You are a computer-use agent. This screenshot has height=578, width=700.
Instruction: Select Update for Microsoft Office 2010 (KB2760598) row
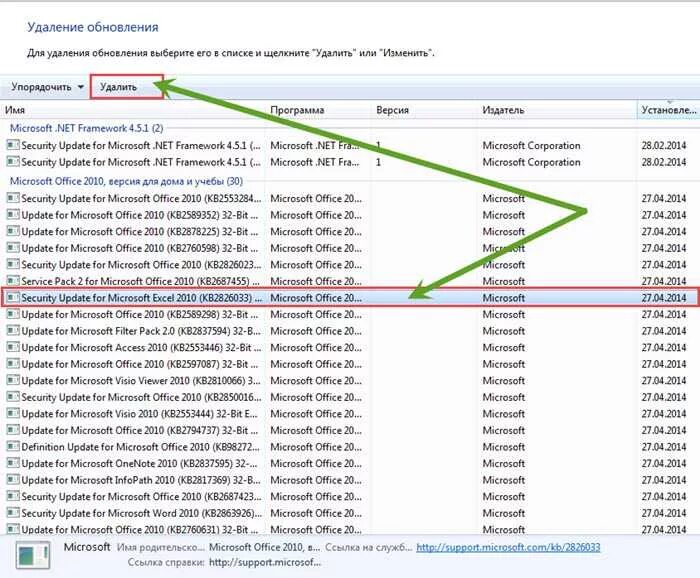(x=350, y=248)
